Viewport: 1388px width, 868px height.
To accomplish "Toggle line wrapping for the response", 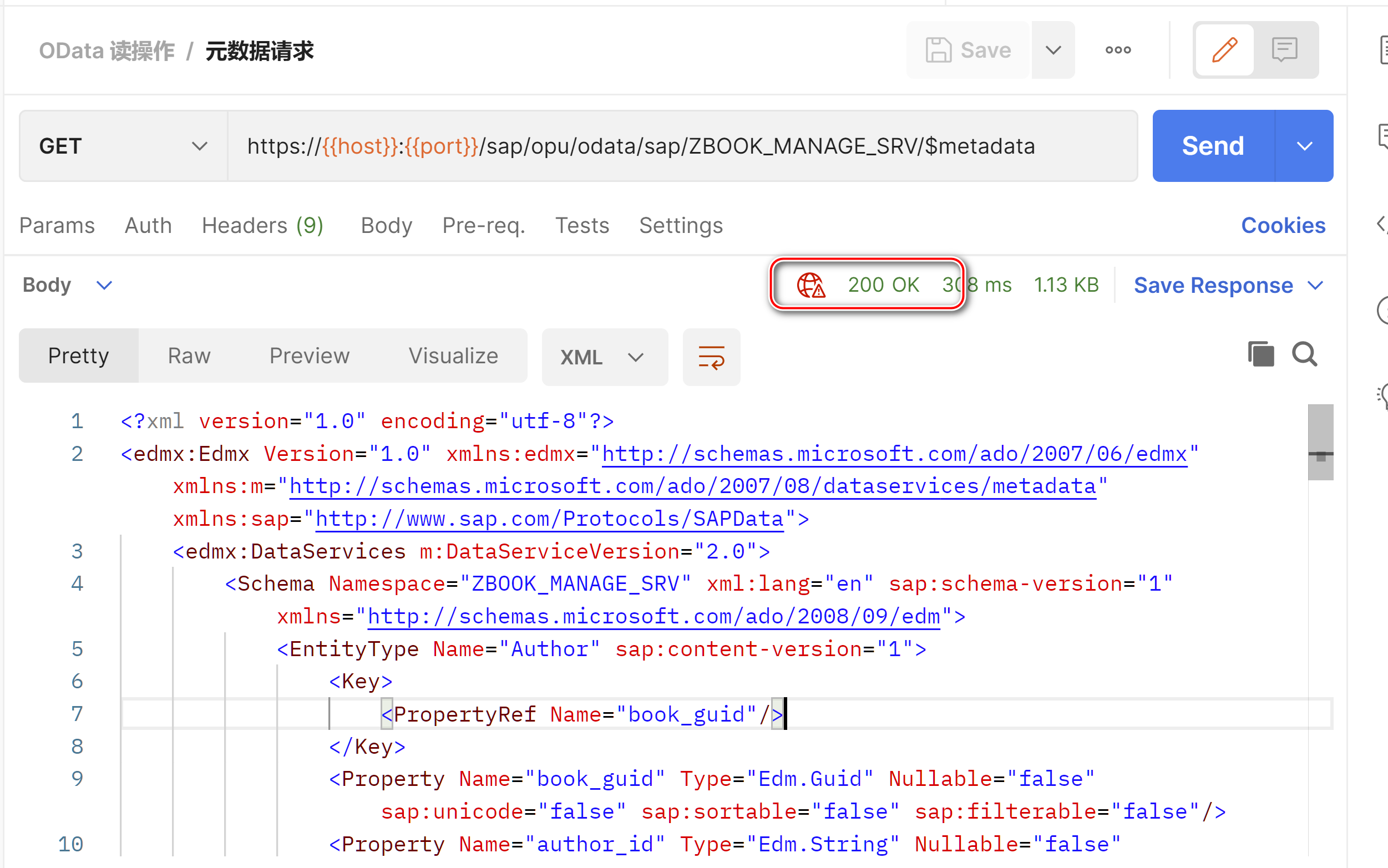I will 711,357.
